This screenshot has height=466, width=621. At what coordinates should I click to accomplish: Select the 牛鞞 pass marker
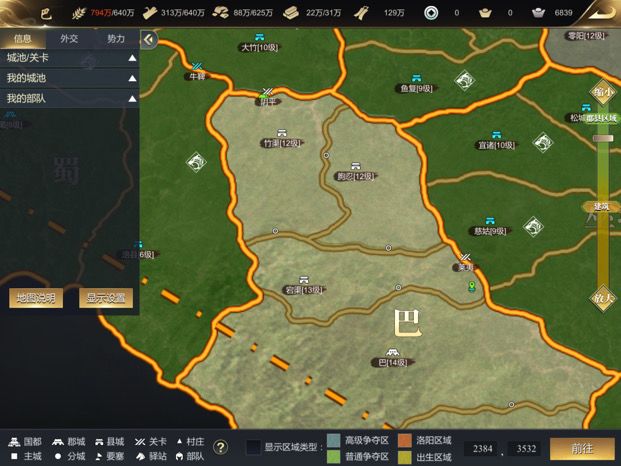(197, 66)
